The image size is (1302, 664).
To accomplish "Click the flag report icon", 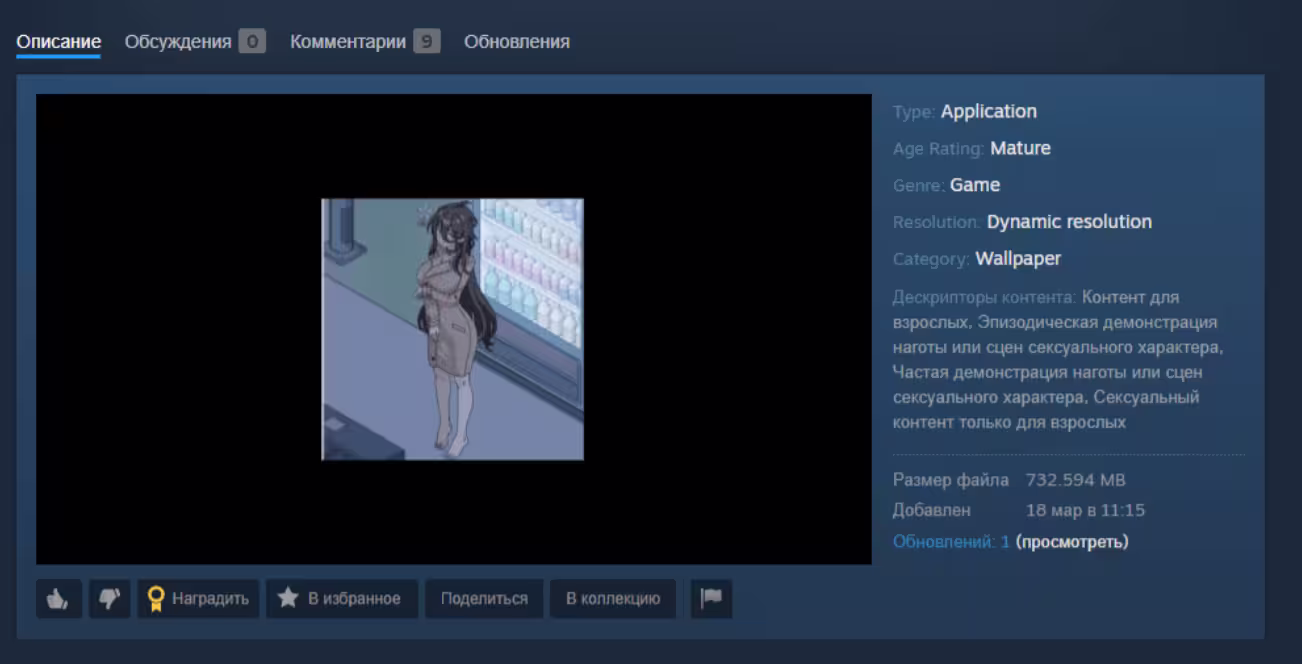I will tap(711, 599).
